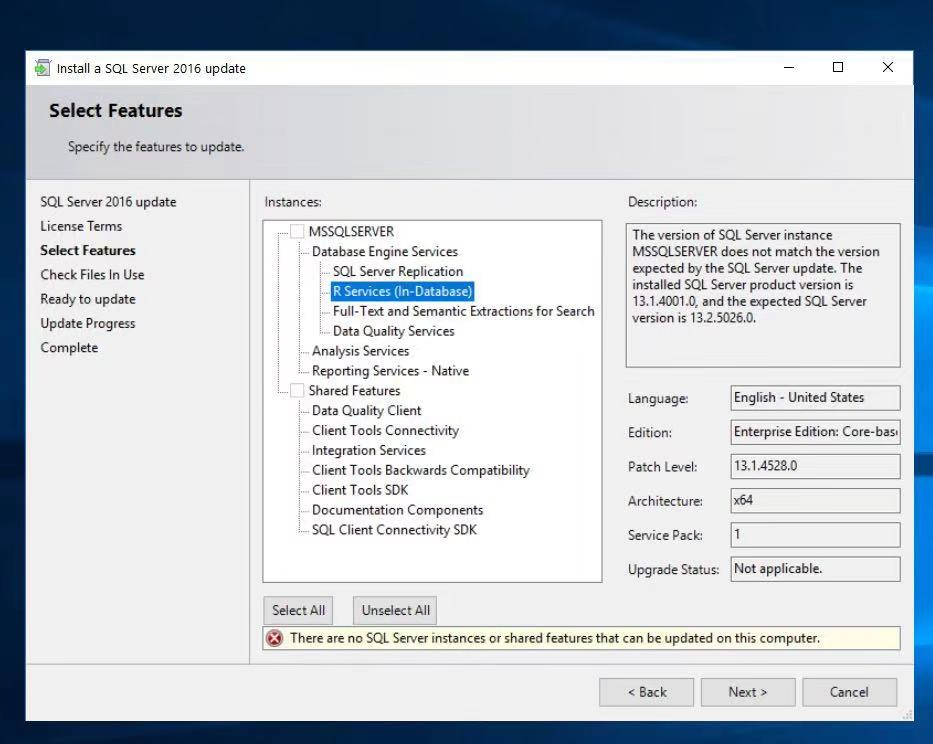This screenshot has width=933, height=744.
Task: Select Client Tools Connectivity item
Action: click(385, 430)
